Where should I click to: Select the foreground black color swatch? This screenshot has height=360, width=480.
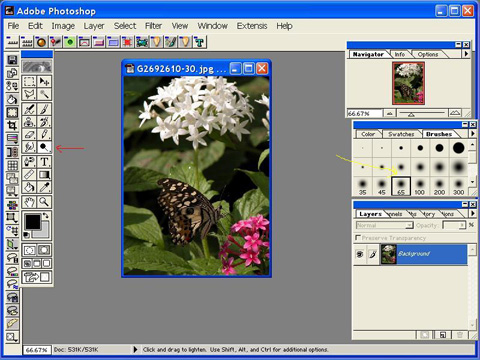pyautogui.click(x=33, y=222)
